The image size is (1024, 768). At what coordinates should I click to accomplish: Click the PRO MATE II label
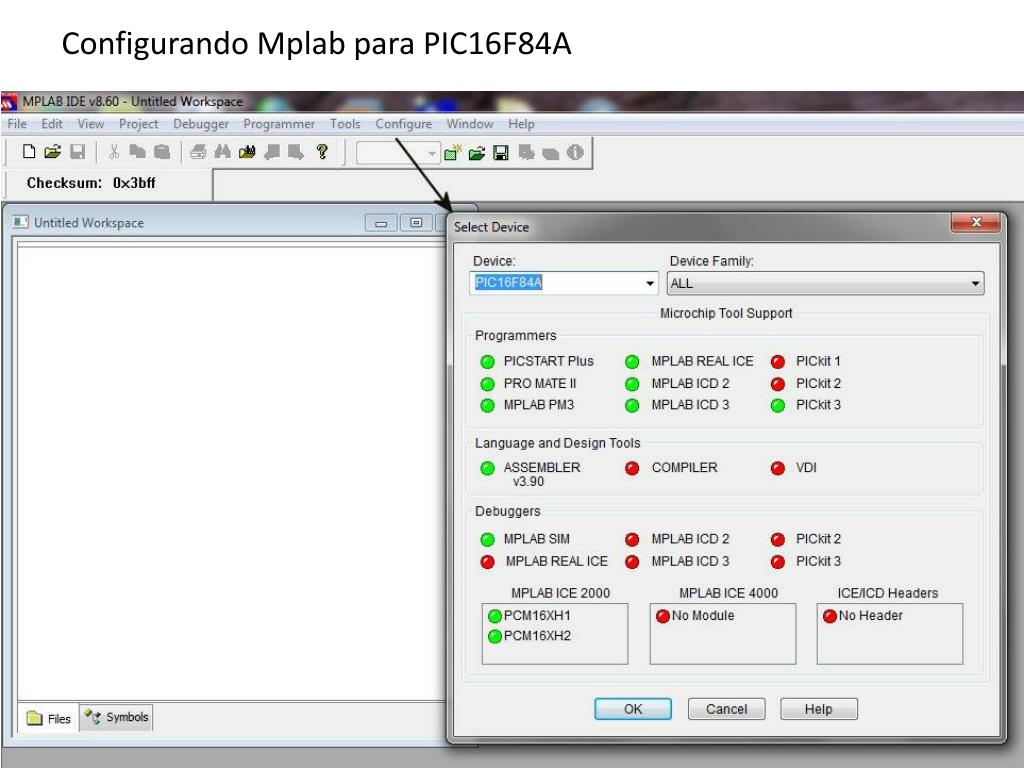(x=539, y=384)
